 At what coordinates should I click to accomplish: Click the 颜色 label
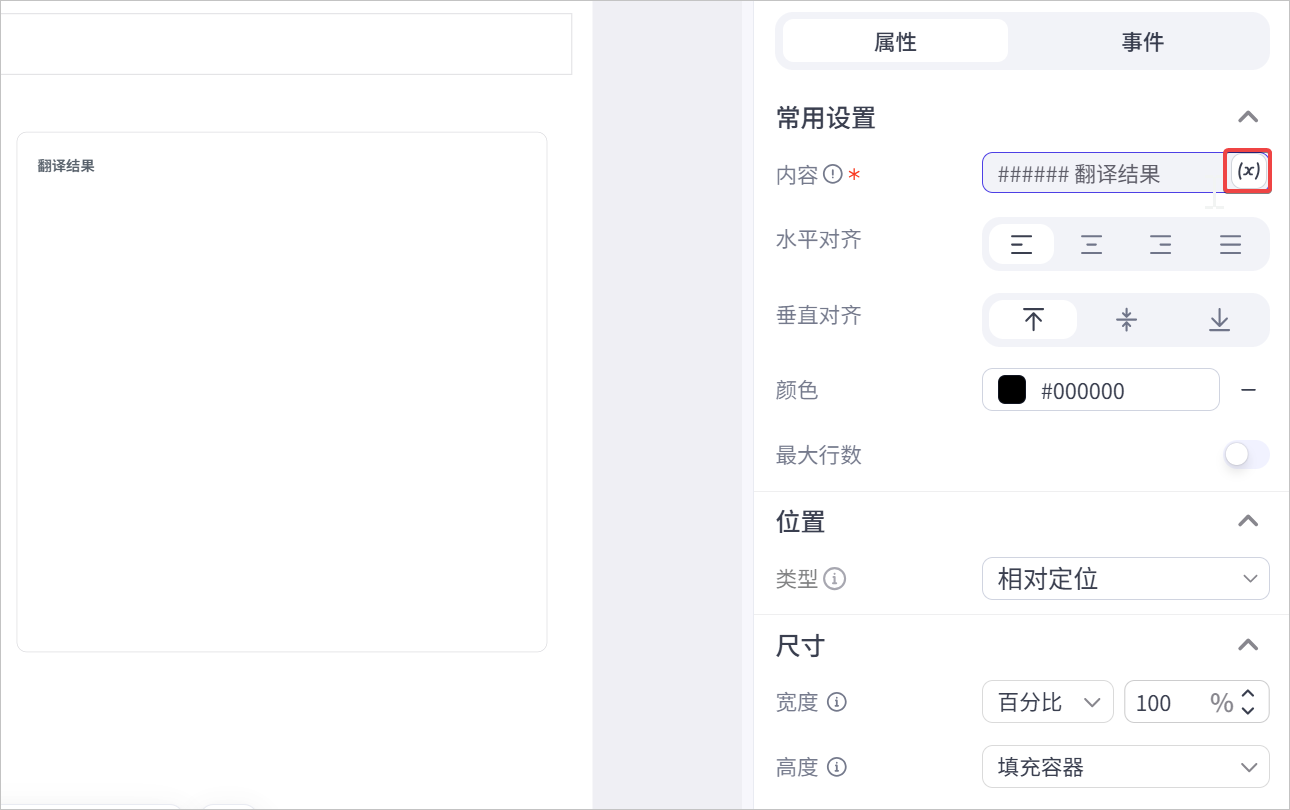tap(797, 390)
